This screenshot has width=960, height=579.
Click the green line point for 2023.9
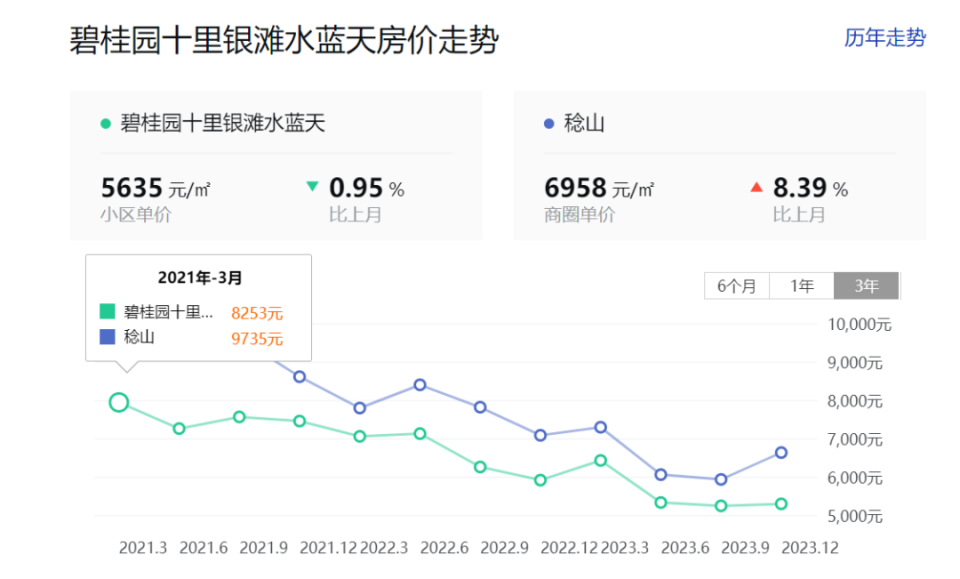(721, 506)
